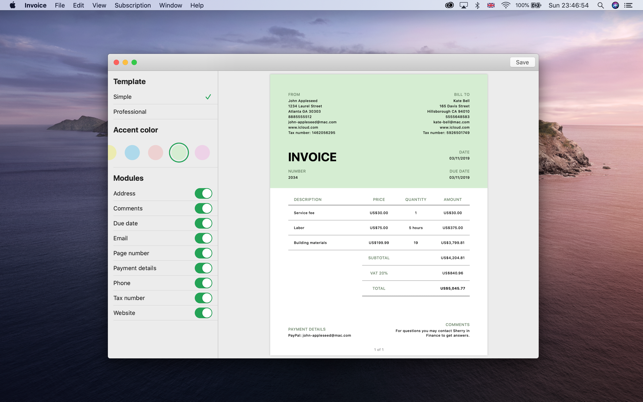Click the DESCRIPTION column header
Screen dimensions: 643x402
point(308,199)
